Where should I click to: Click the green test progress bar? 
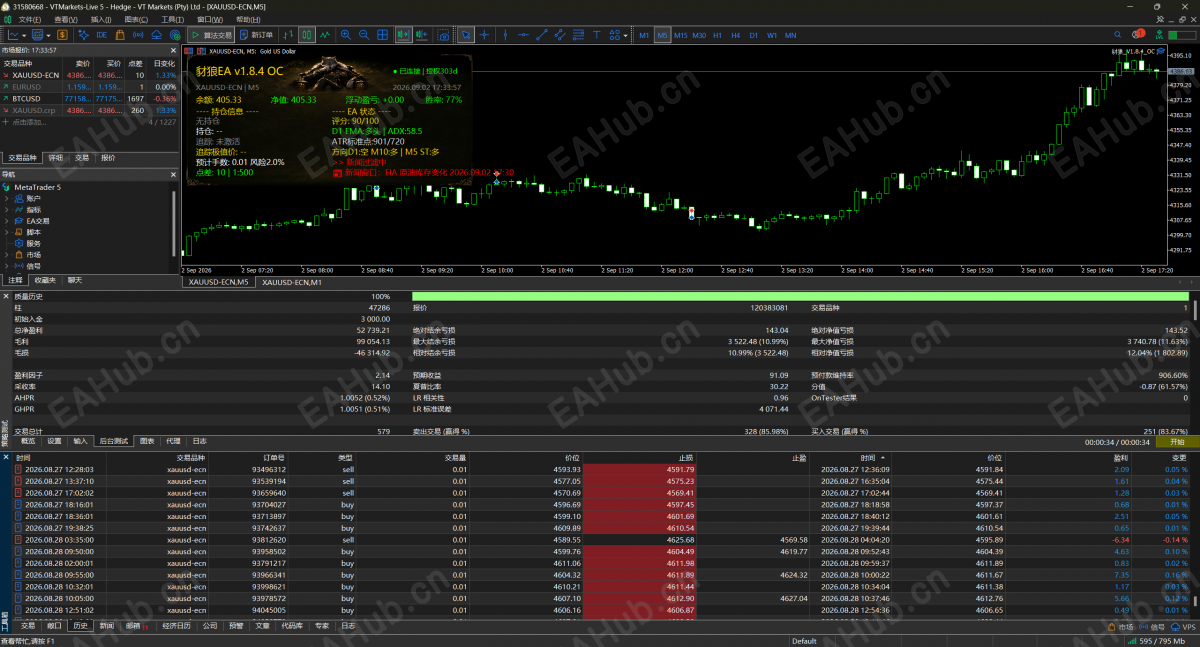pyautogui.click(x=800, y=296)
